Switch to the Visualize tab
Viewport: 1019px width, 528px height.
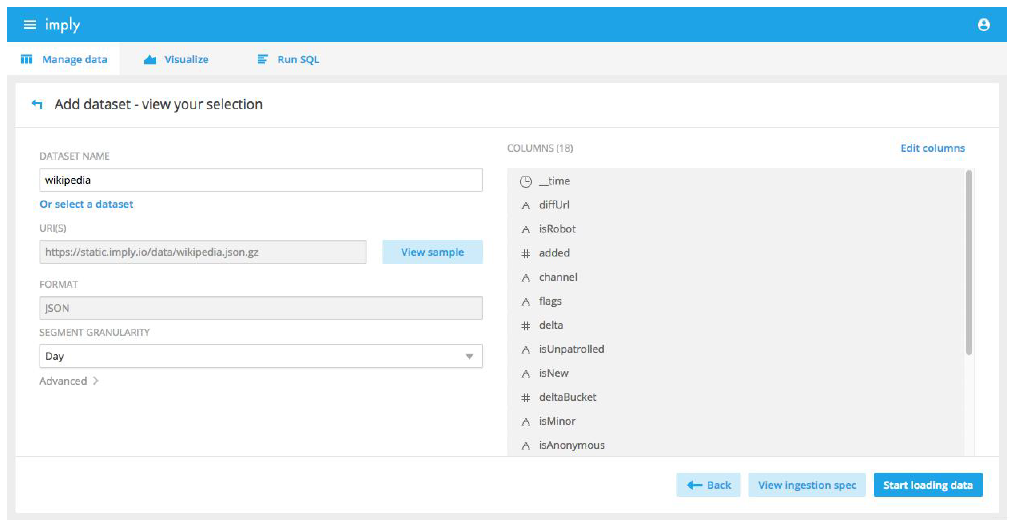tap(176, 60)
